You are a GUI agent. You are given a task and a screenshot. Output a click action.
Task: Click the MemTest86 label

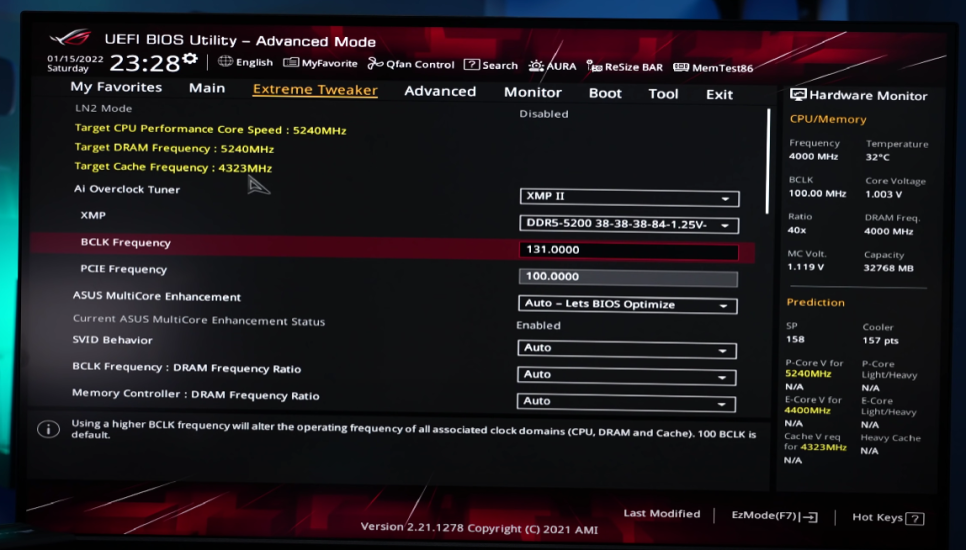722,68
